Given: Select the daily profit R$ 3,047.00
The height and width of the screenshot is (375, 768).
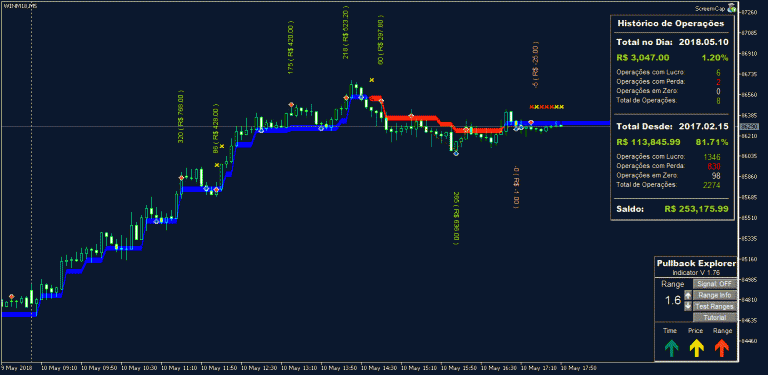Looking at the screenshot, I should tap(643, 57).
